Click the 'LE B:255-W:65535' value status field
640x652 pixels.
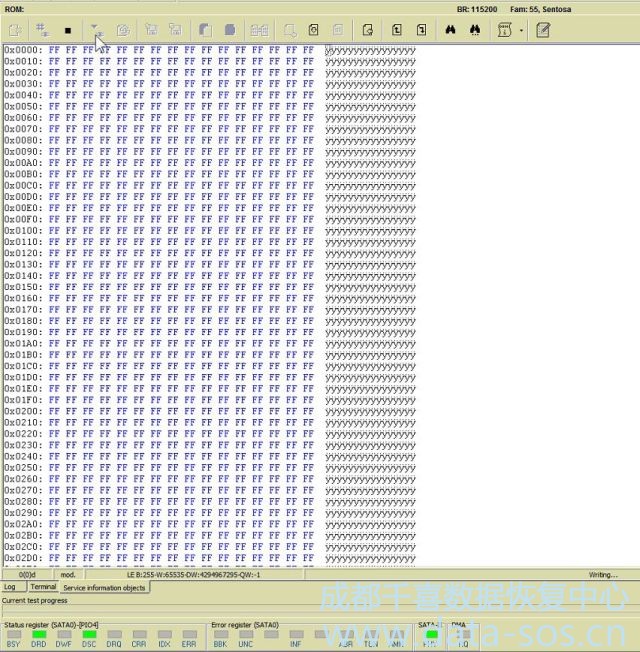coord(193,575)
